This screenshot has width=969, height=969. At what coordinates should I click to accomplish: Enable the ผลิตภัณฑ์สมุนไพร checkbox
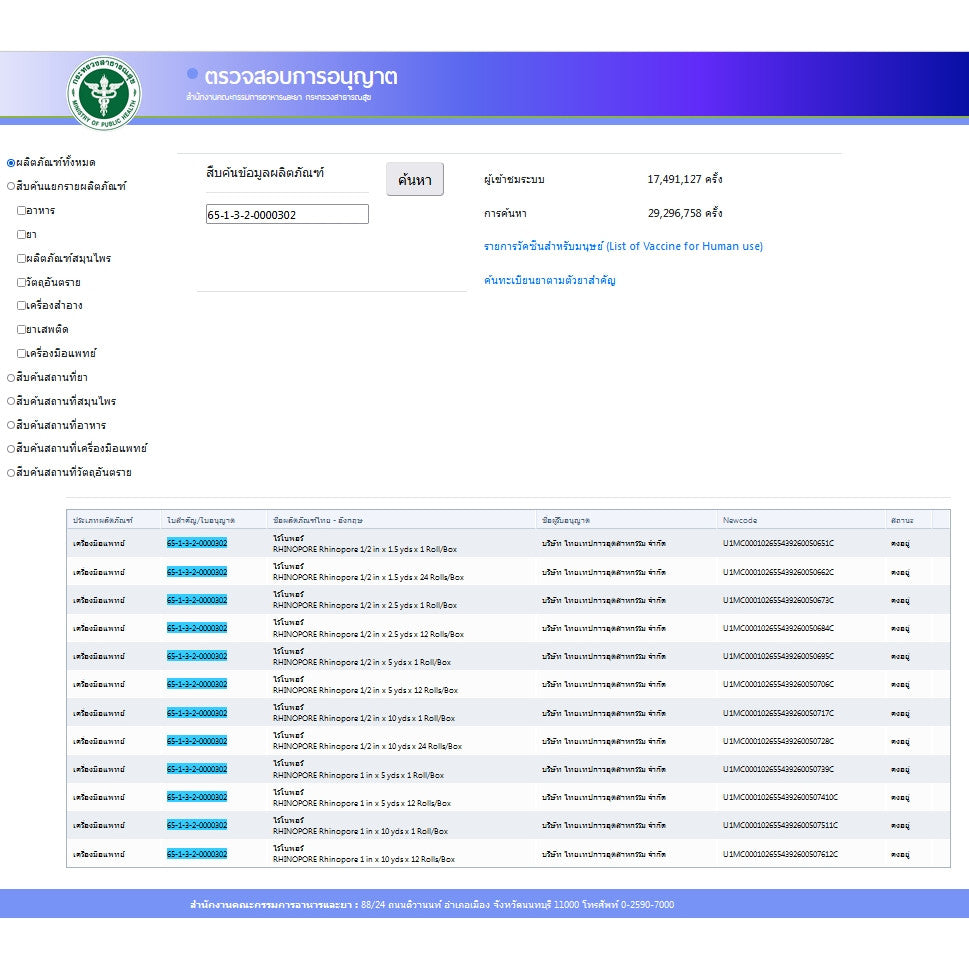pos(21,258)
